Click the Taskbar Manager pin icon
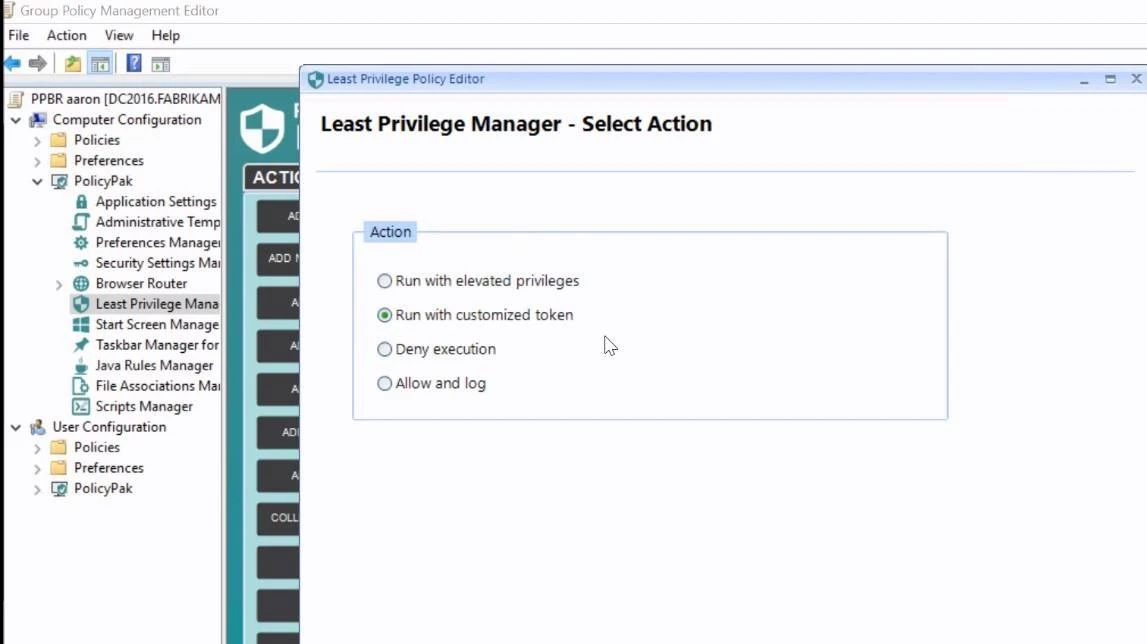The width and height of the screenshot is (1147, 644). [x=82, y=345]
